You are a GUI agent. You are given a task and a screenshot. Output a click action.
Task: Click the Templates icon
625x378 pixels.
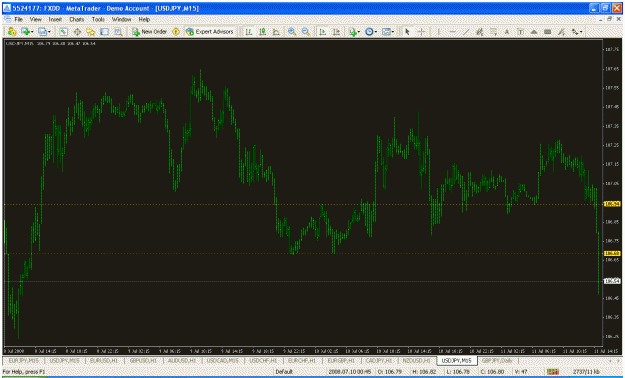(x=386, y=32)
